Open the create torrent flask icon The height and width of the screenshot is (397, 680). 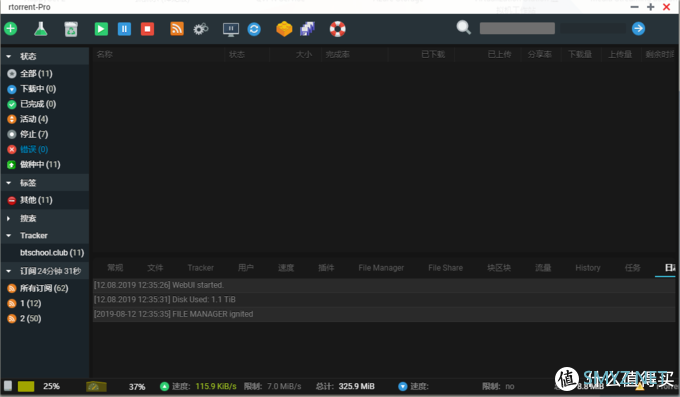(40, 29)
